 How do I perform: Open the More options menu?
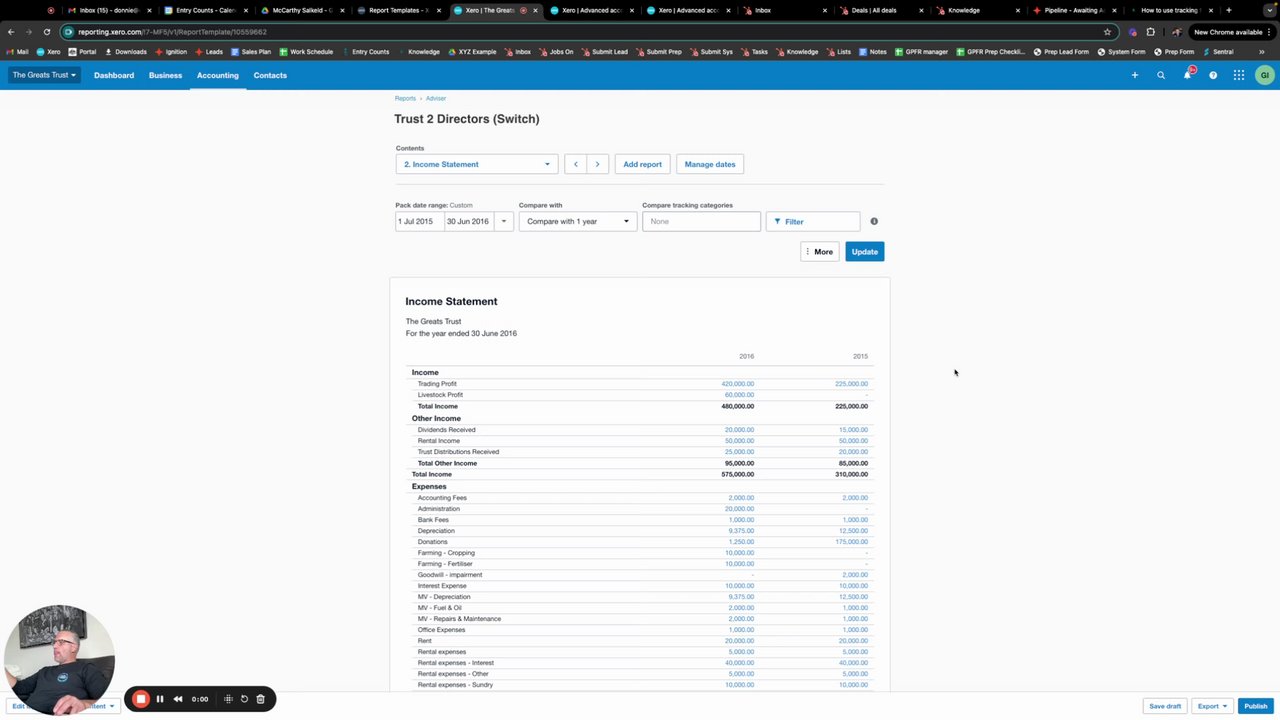point(820,252)
